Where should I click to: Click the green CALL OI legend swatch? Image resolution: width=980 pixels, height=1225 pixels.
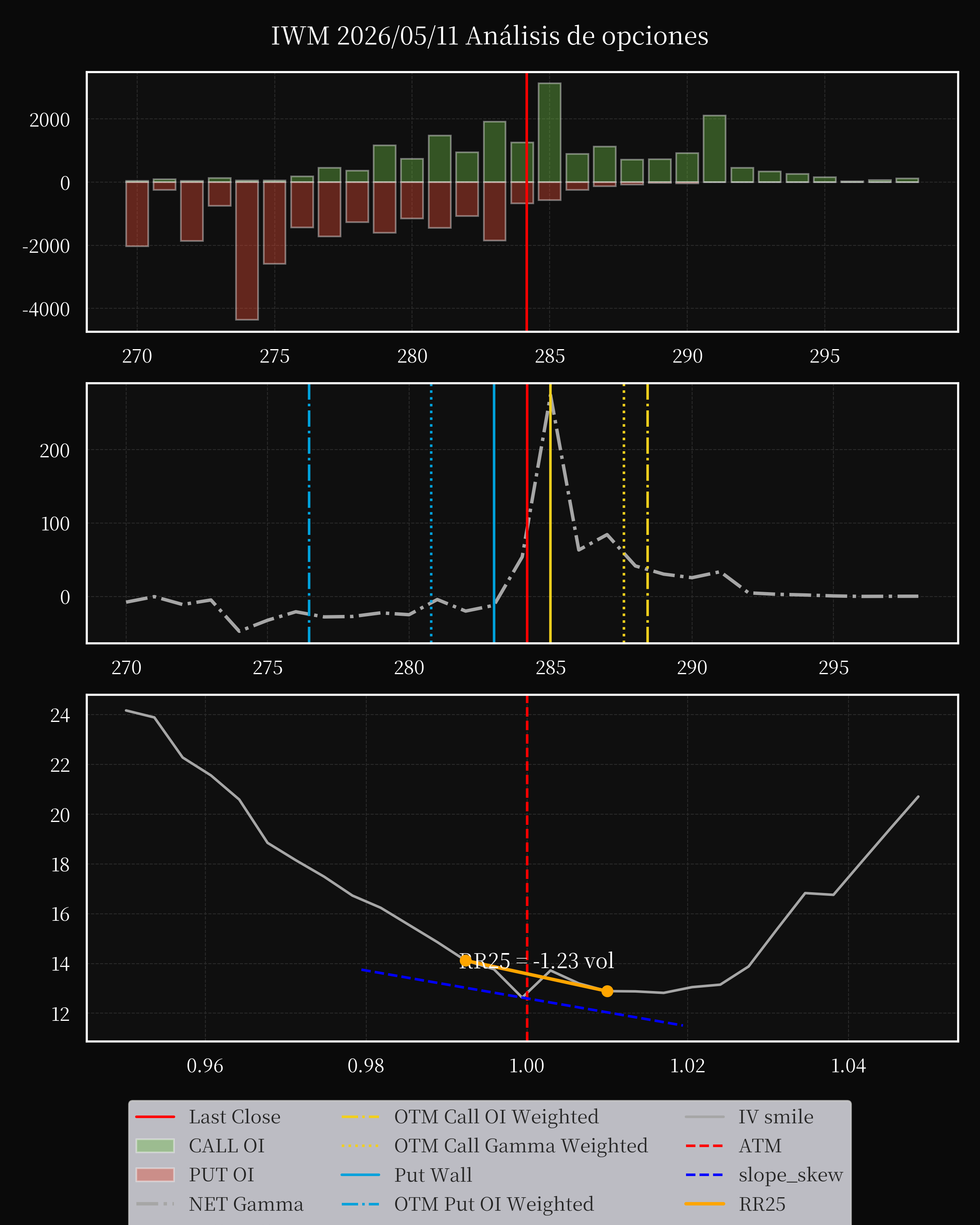[155, 1146]
